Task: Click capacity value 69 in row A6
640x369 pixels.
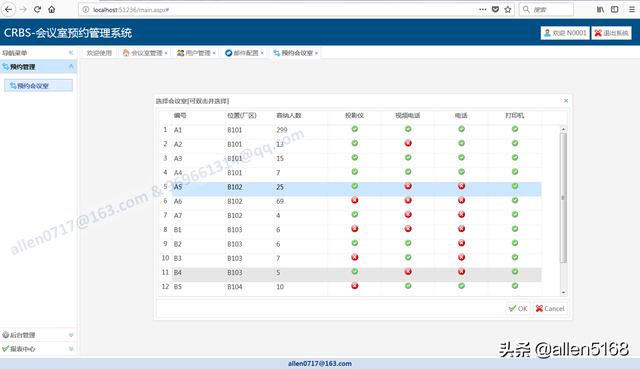Action: 280,201
